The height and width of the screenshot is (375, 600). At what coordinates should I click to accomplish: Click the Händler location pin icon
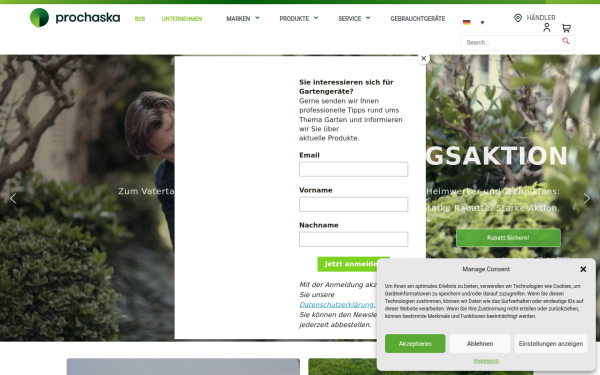point(518,18)
